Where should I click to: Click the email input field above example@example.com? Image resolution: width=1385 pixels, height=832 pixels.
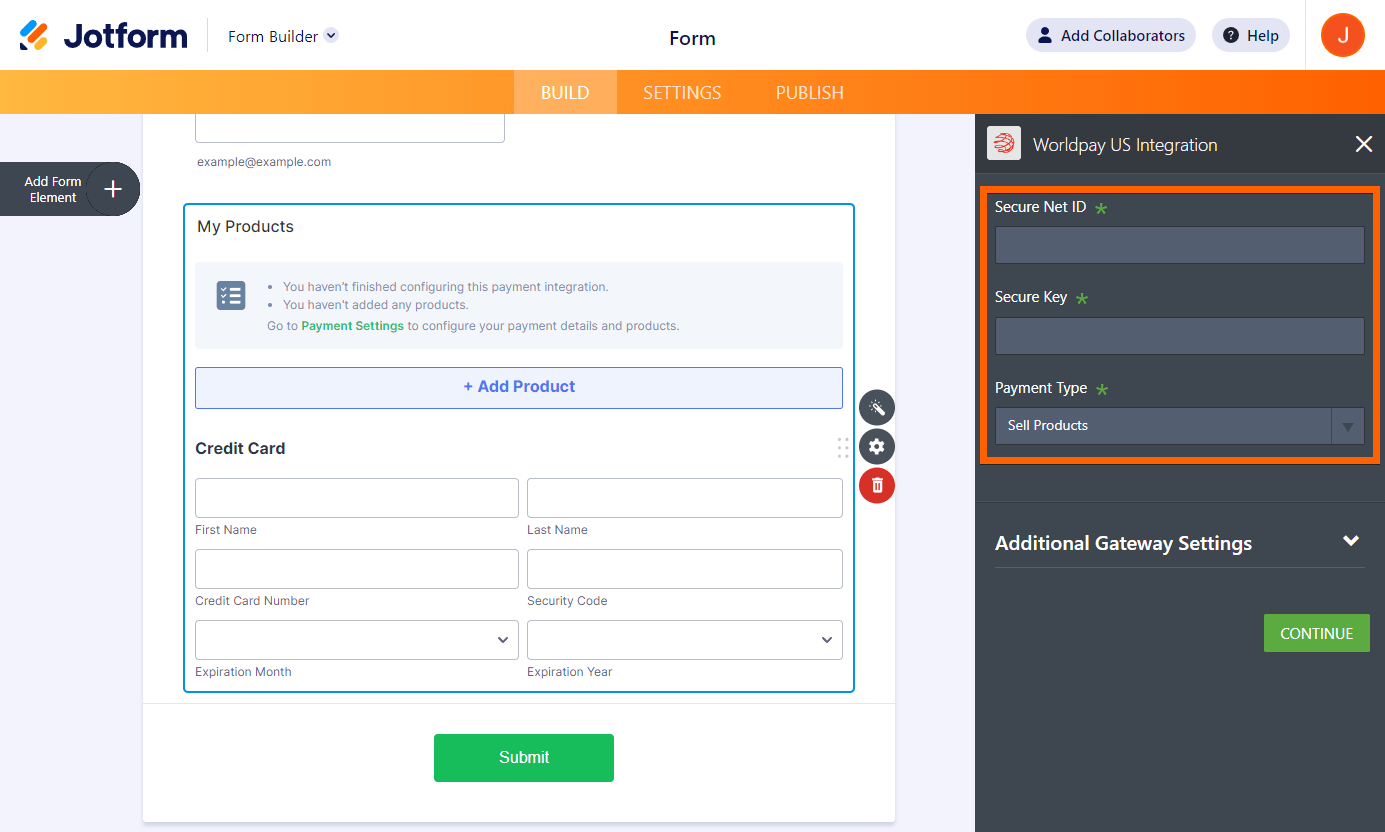coord(350,128)
